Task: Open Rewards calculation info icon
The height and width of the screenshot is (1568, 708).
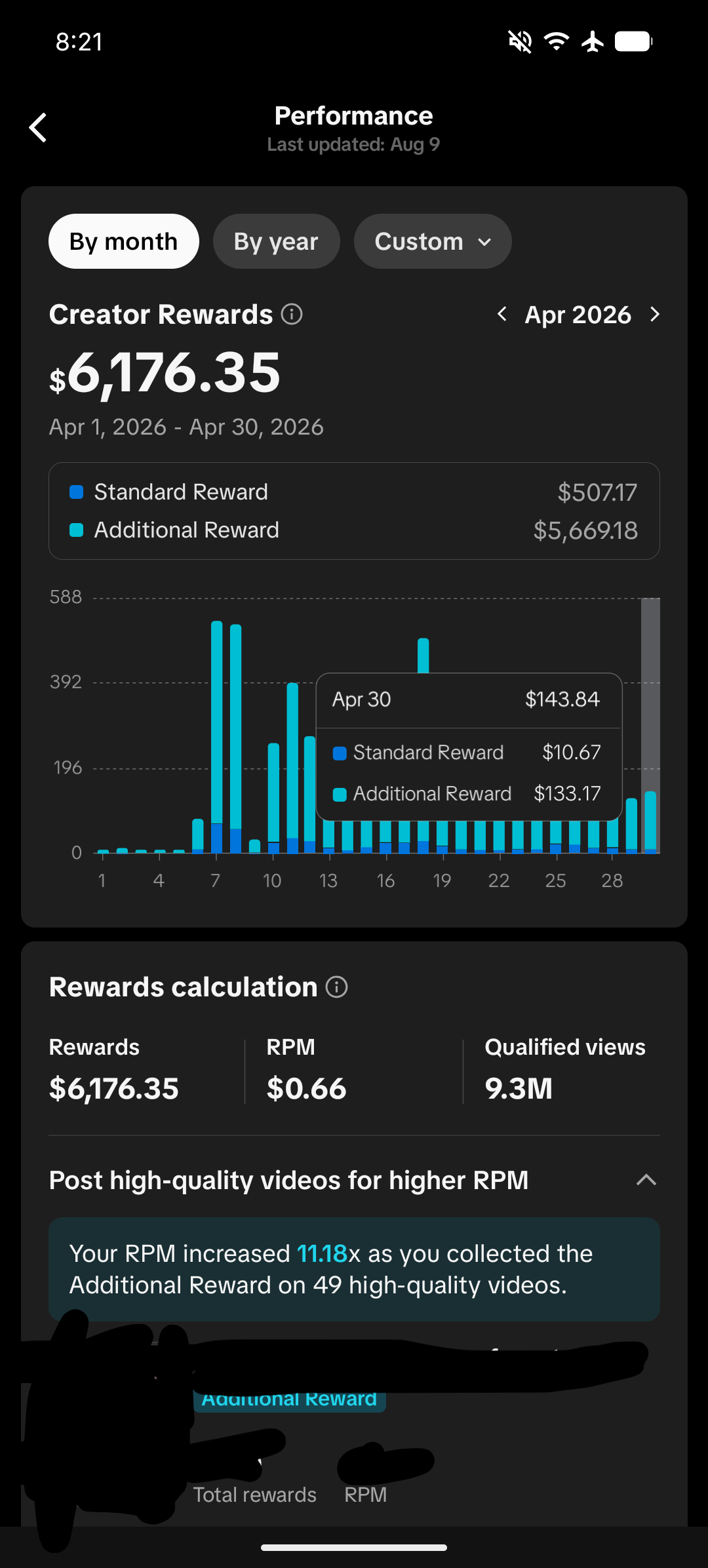Action: [x=337, y=987]
